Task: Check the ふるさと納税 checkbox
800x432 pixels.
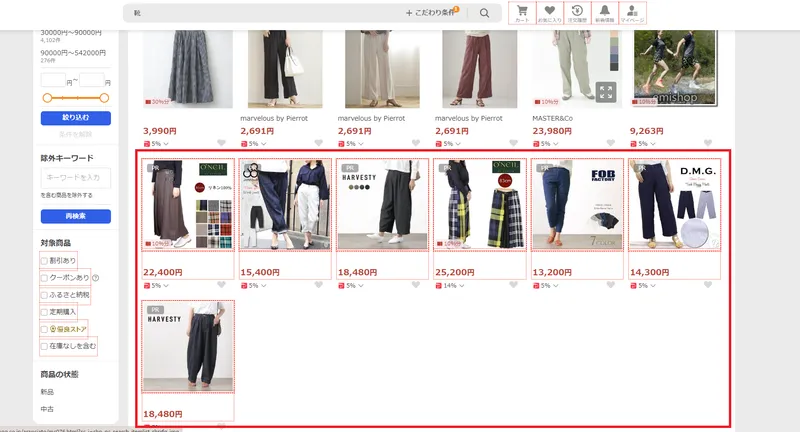Action: click(x=44, y=295)
